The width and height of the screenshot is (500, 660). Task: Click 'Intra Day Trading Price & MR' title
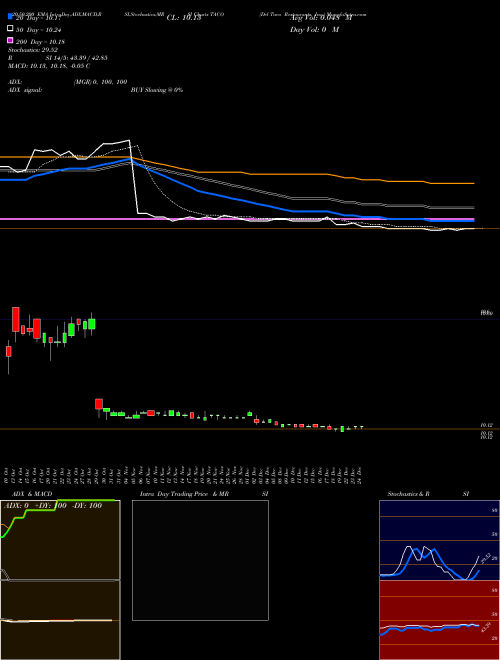[x=184, y=494]
